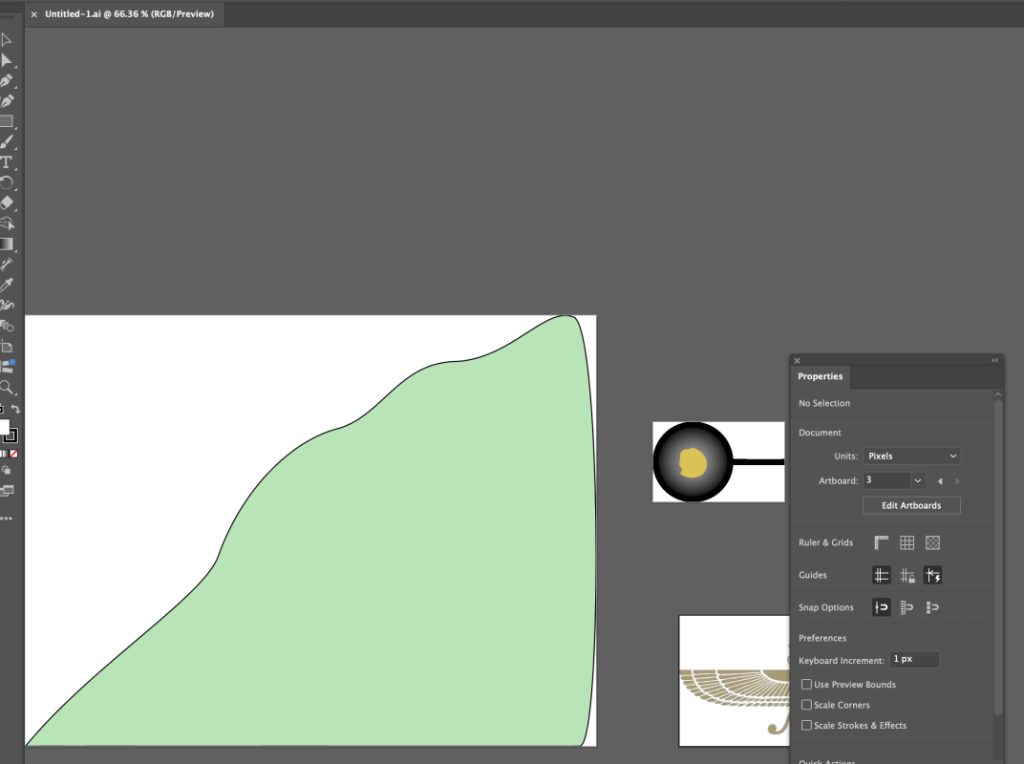
Task: Check the Scale Corners option
Action: pyautogui.click(x=807, y=705)
